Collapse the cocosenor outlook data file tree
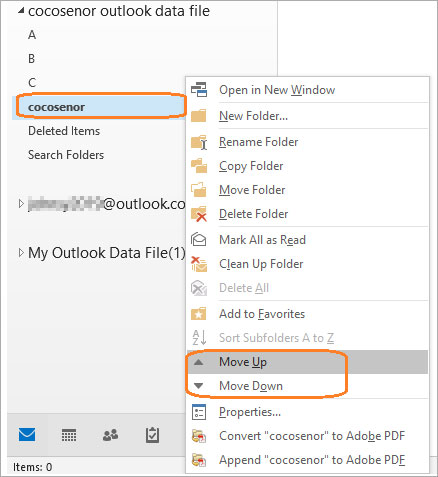438x477 pixels. click(x=21, y=11)
